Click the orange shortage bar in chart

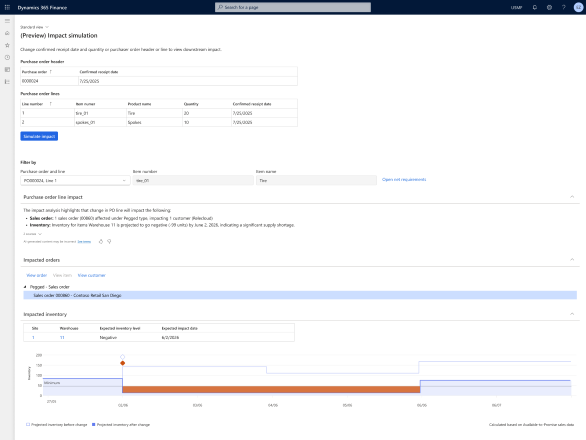click(x=271, y=390)
